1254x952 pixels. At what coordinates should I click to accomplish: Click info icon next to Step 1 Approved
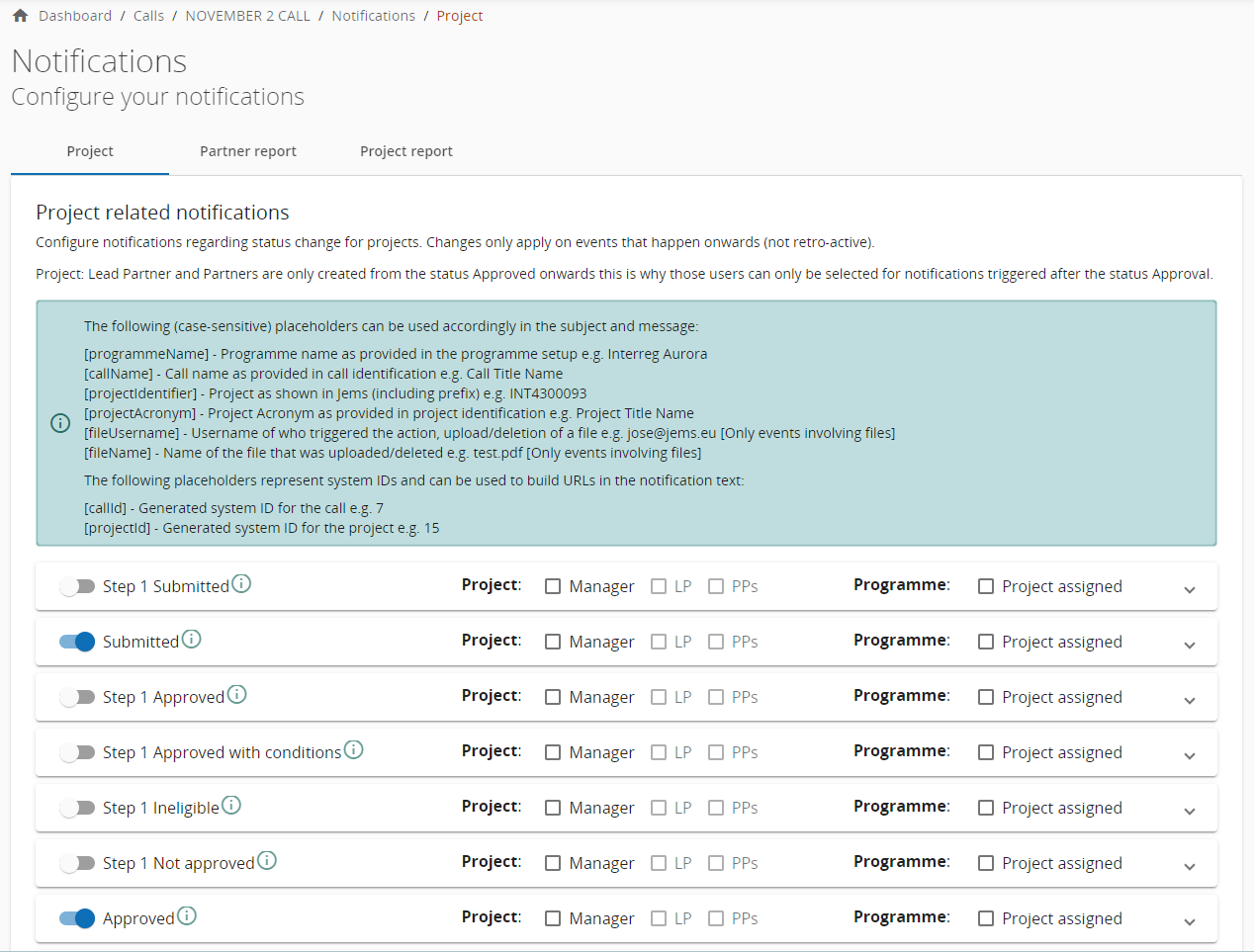pos(237,695)
